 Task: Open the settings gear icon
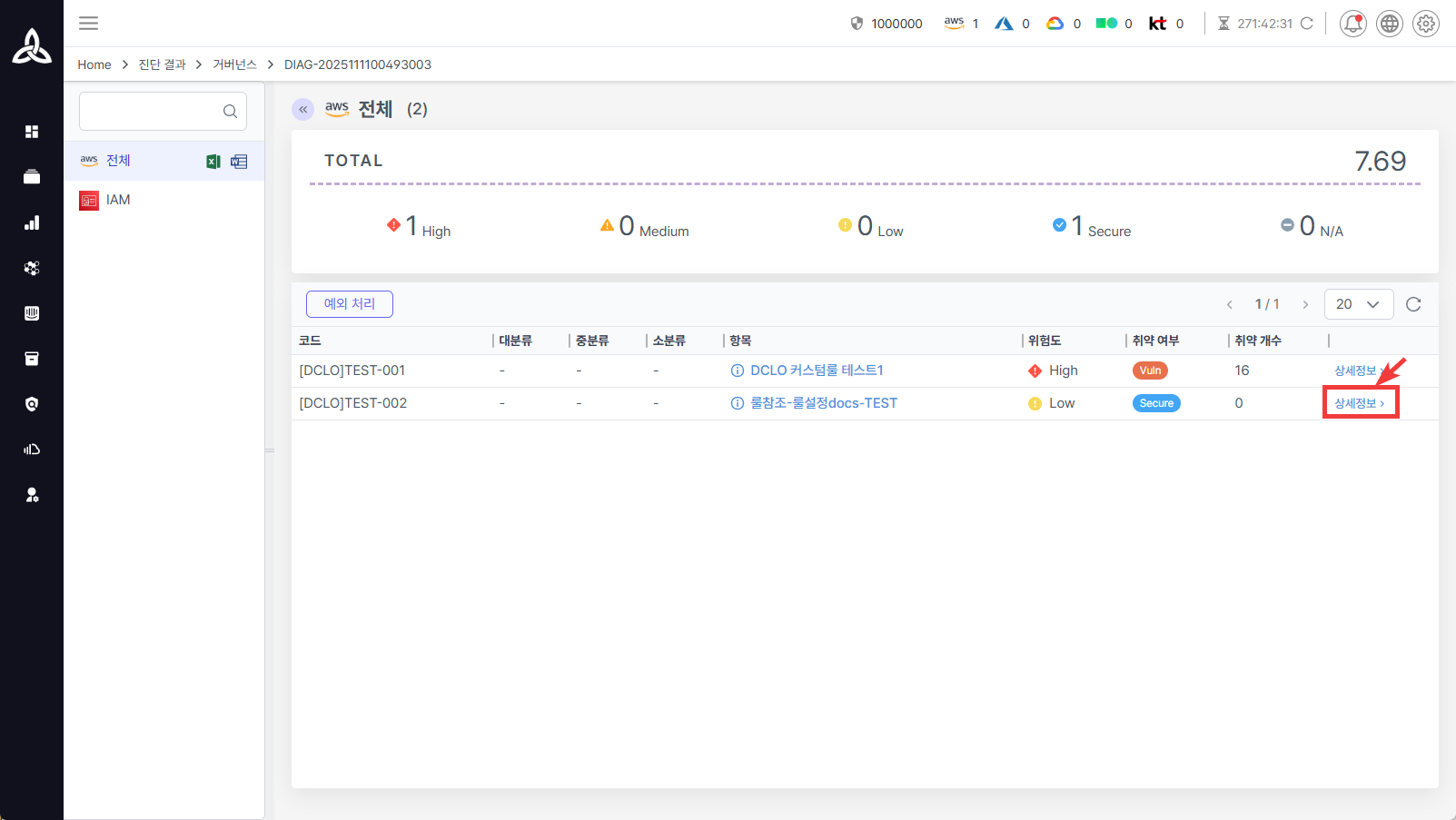pyautogui.click(x=1425, y=24)
